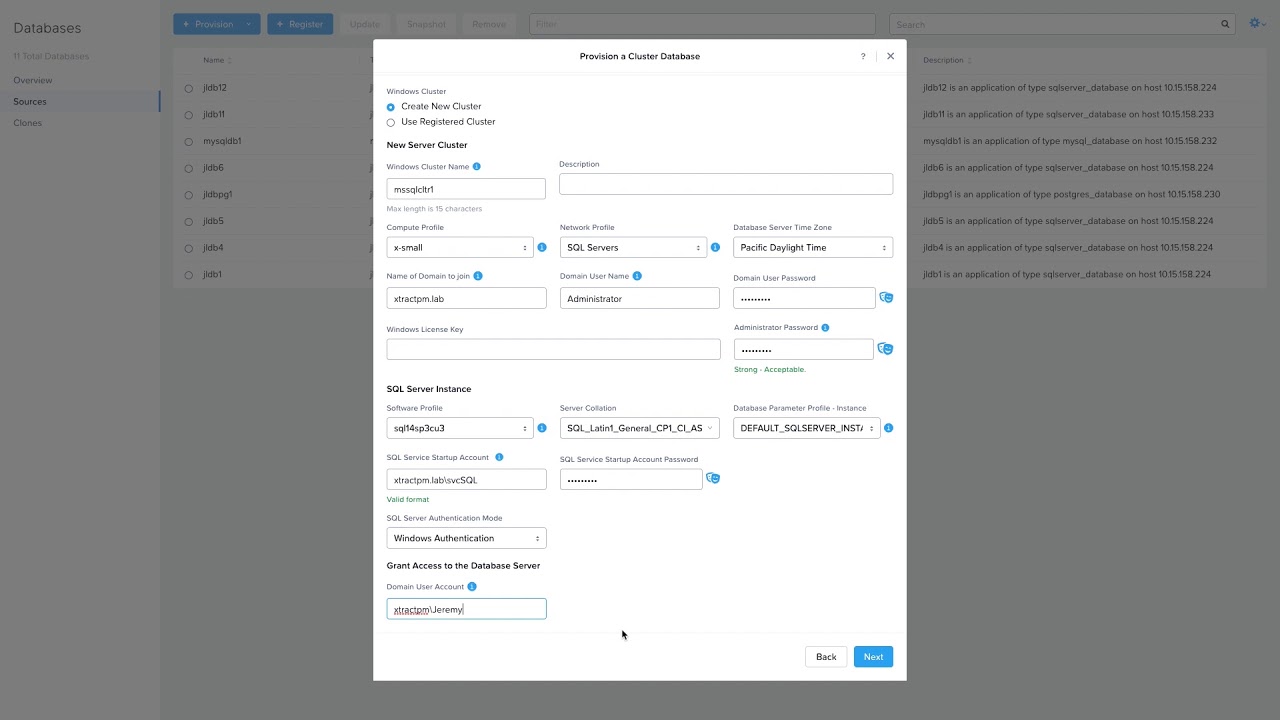Reveal SQL Service Startup Account Password
The image size is (1280, 720).
(713, 479)
